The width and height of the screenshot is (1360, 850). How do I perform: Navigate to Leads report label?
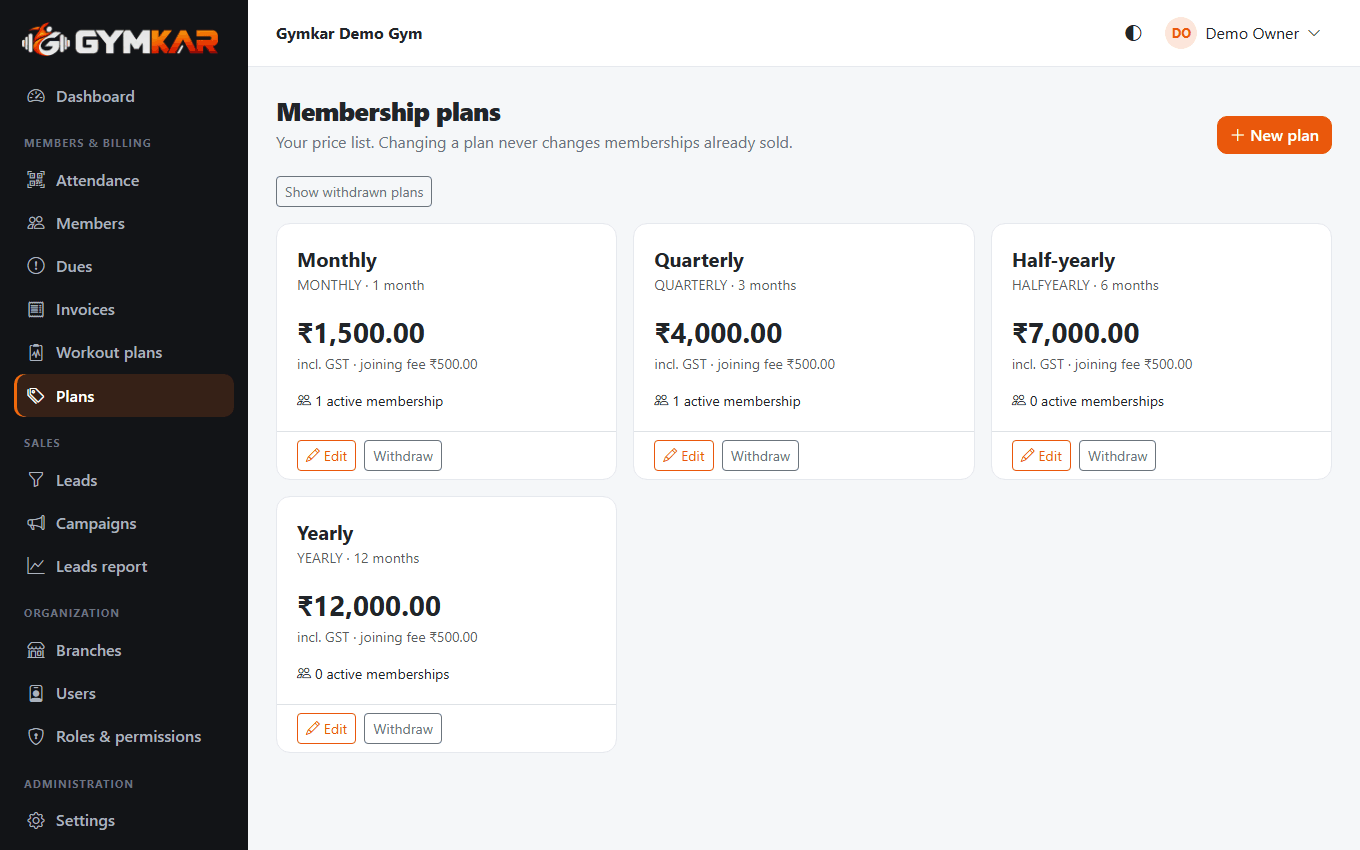pos(101,566)
